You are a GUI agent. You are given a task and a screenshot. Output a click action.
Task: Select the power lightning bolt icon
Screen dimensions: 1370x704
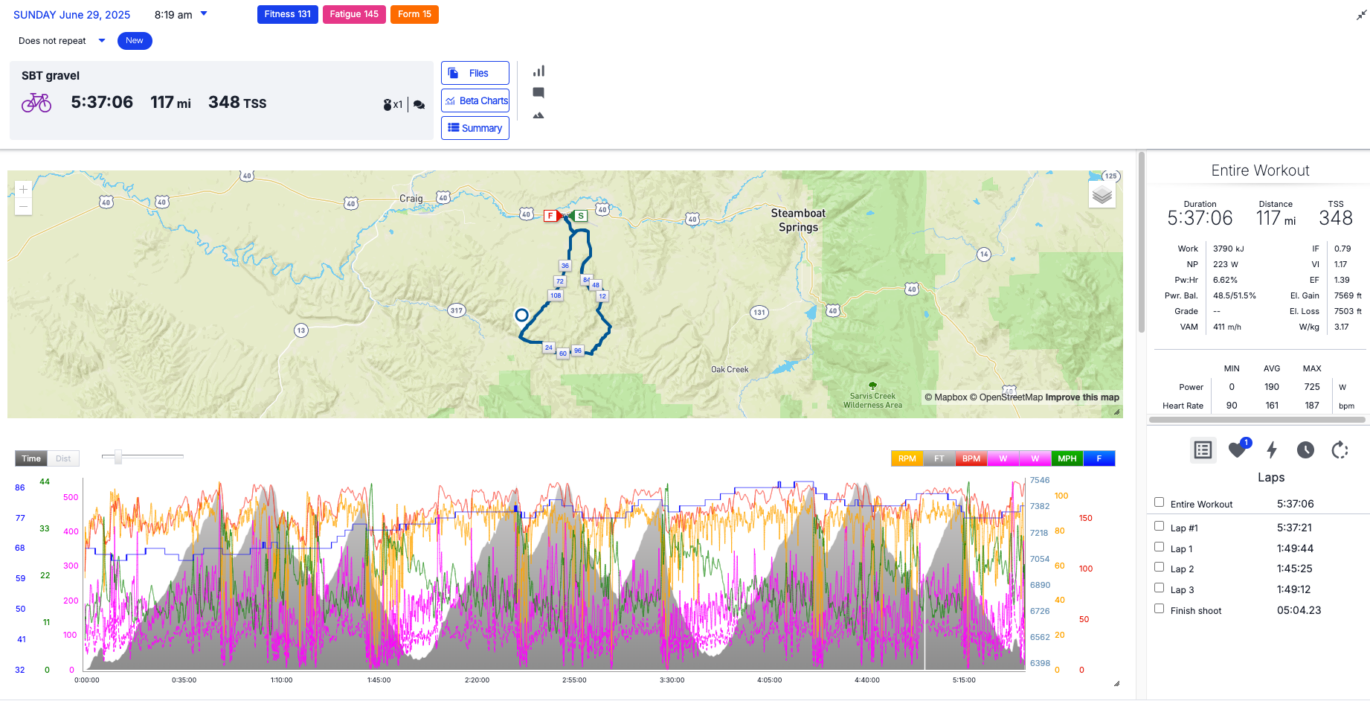point(1271,450)
